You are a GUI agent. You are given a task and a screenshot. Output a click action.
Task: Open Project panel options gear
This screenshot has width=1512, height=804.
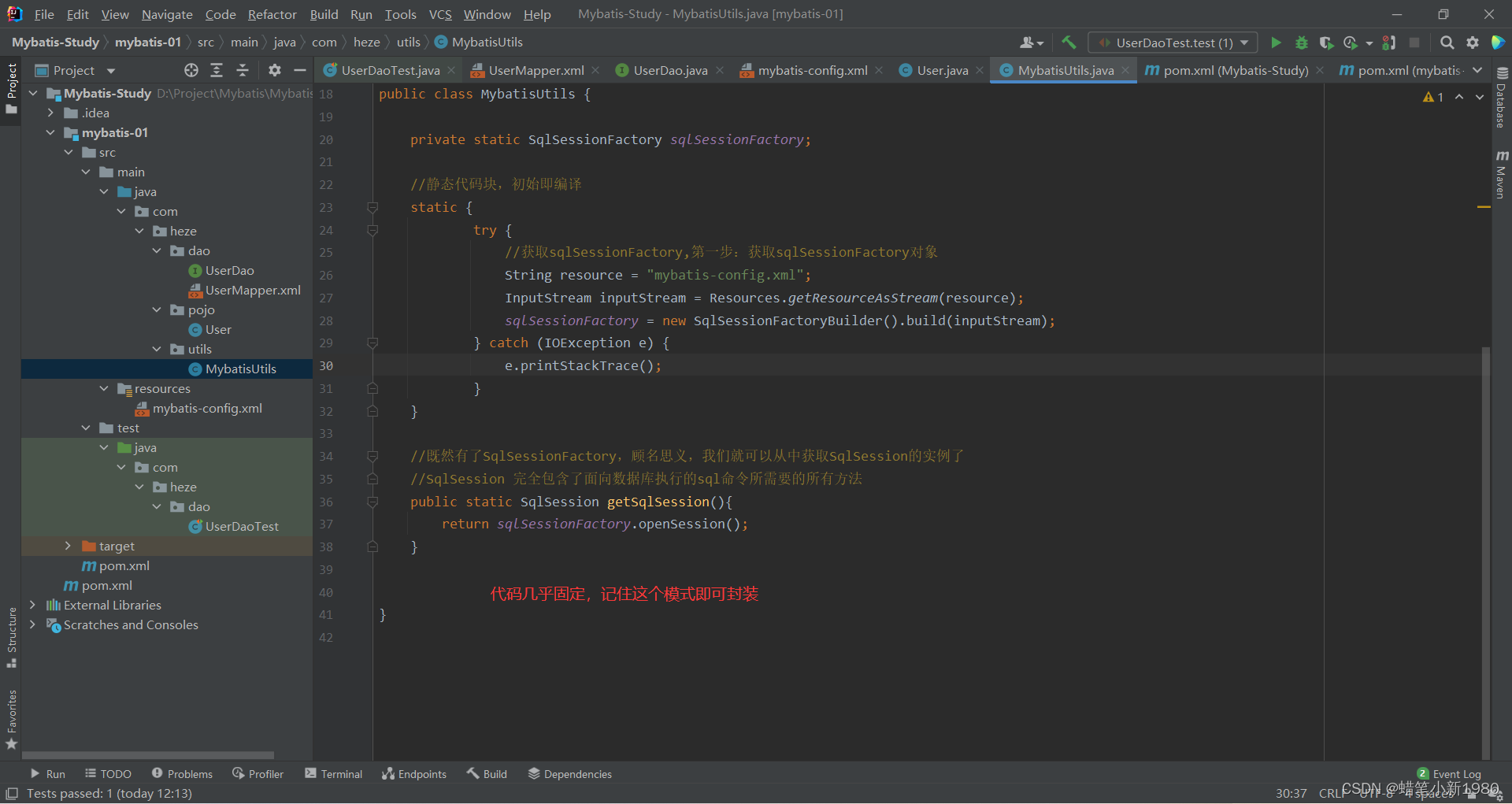274,71
